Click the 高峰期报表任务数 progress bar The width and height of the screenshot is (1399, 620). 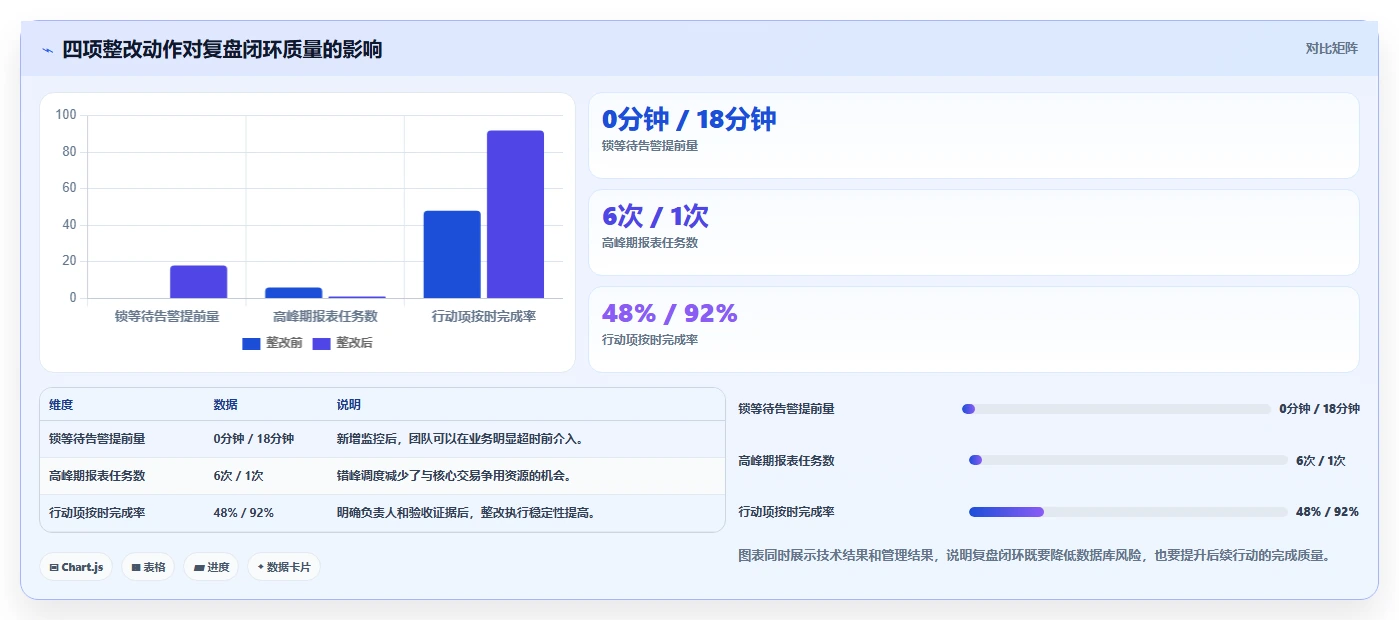pos(1128,460)
